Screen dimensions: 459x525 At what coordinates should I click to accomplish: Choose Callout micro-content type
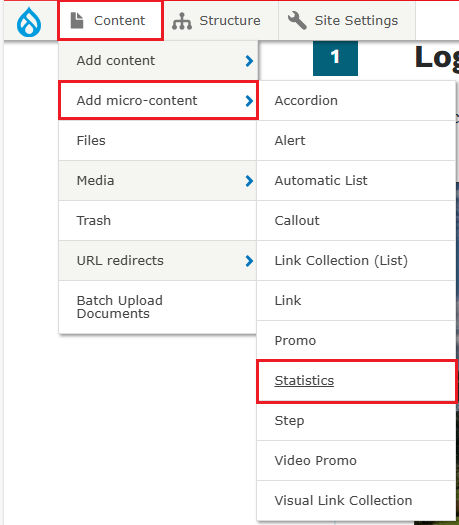pyautogui.click(x=356, y=221)
